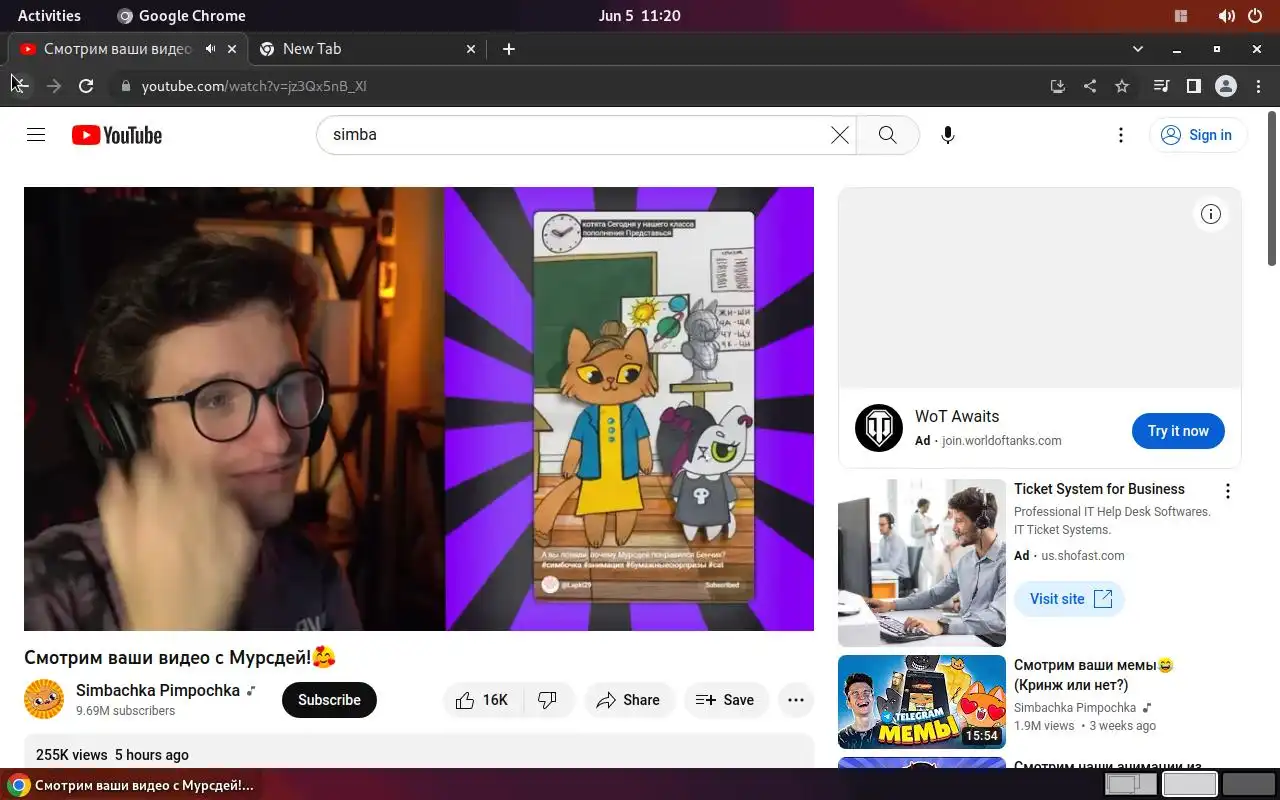Screen dimensions: 1280x800
Task: Select the Смотрим ваши видео YouTube tab
Action: (128, 48)
